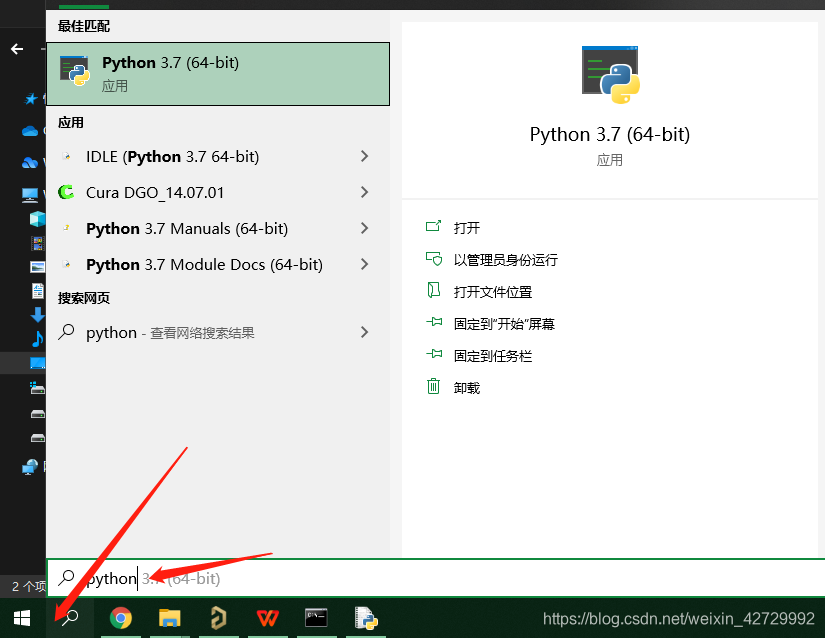Open the Windows Start button
This screenshot has height=638, width=825.
click(22, 618)
